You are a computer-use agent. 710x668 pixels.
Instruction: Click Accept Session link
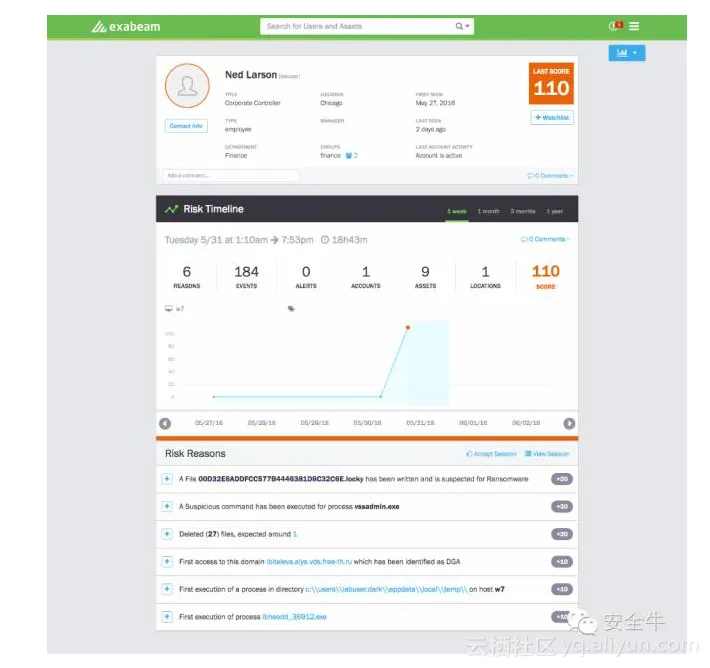pyautogui.click(x=491, y=453)
